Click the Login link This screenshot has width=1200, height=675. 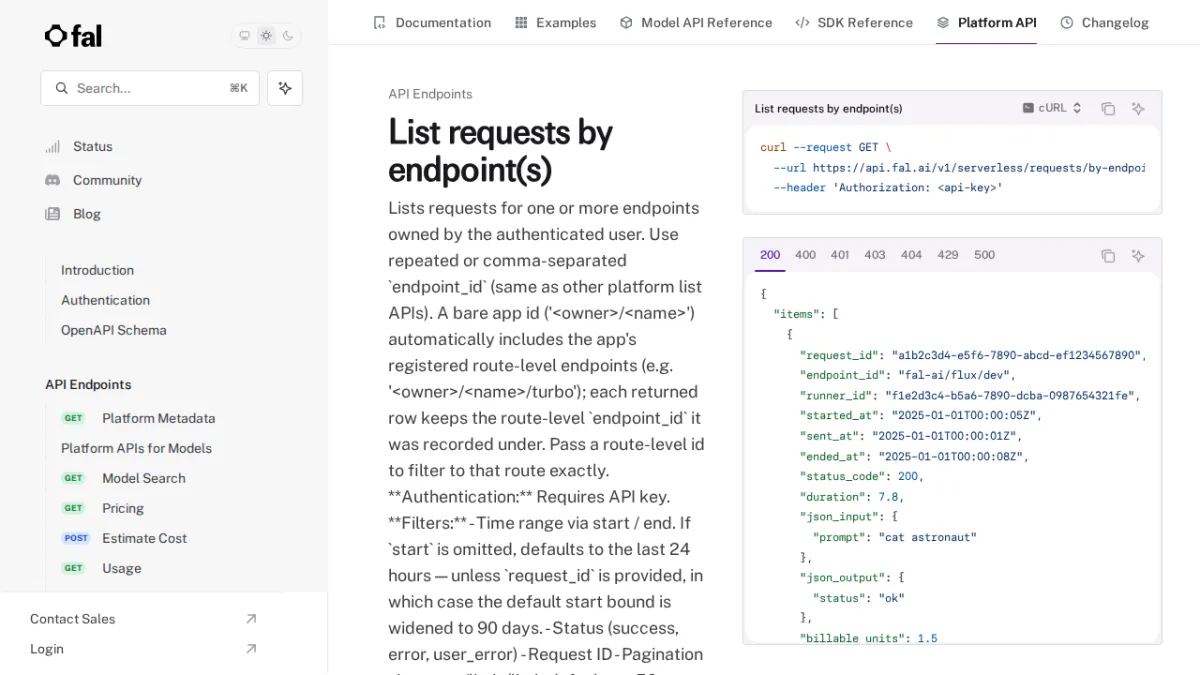[x=47, y=649]
